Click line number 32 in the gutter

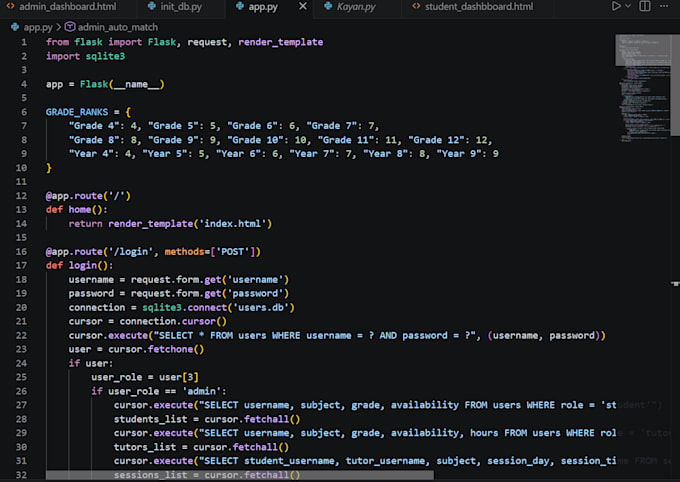point(21,475)
